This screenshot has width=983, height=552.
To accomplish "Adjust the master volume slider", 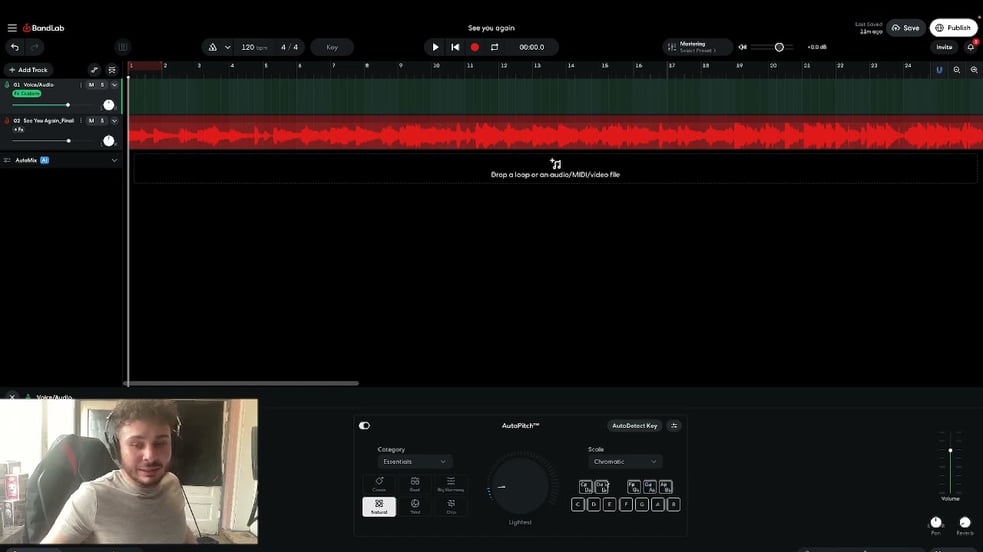I will tap(772, 47).
